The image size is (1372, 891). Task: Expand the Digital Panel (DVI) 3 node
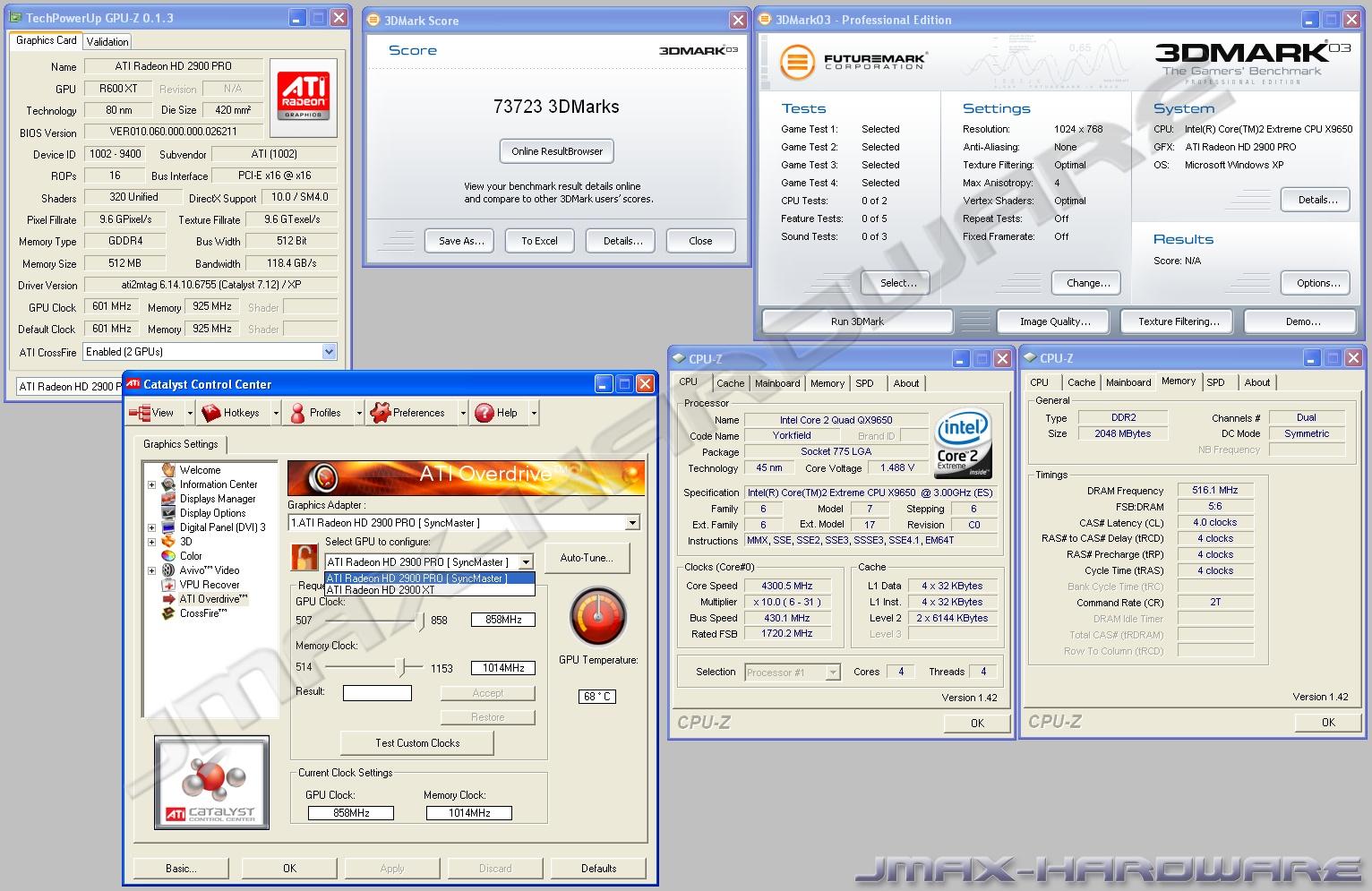coord(151,527)
